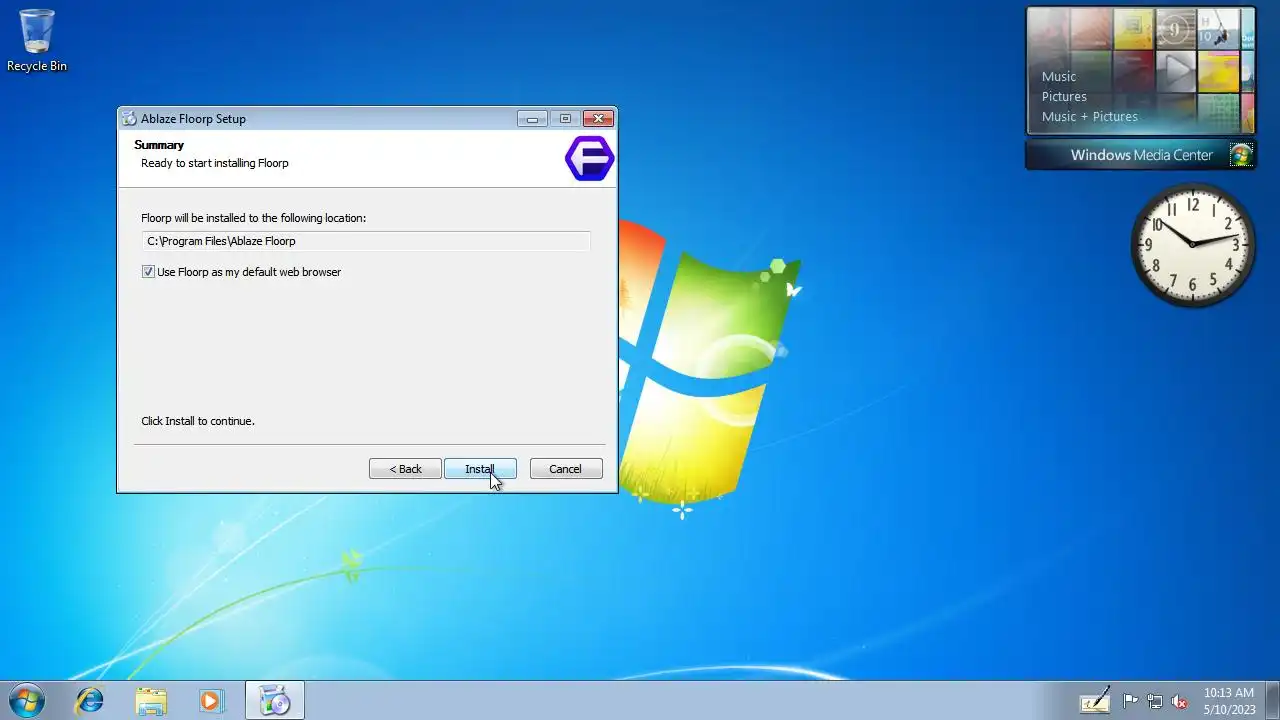Click the 'Ready to start installing Floorp' text
This screenshot has width=1280, height=720.
pos(215,163)
